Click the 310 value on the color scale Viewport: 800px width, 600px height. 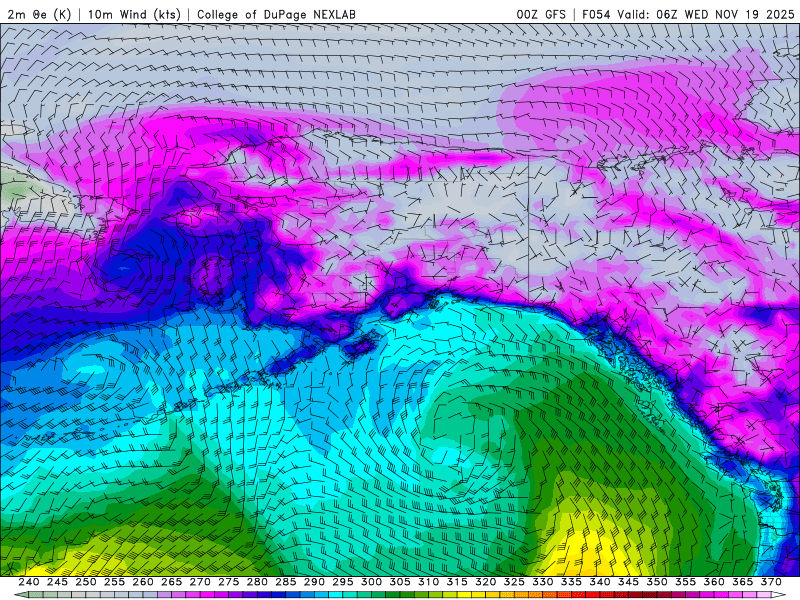(x=429, y=582)
